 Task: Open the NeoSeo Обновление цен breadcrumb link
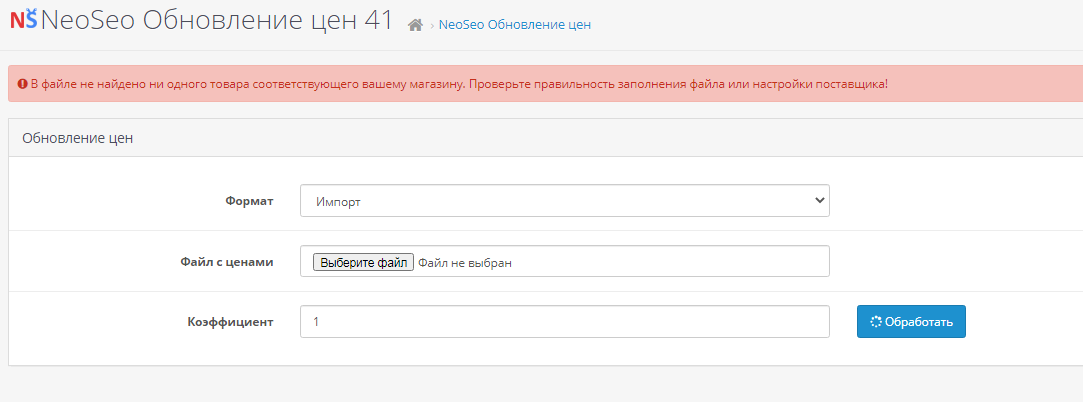click(x=515, y=25)
